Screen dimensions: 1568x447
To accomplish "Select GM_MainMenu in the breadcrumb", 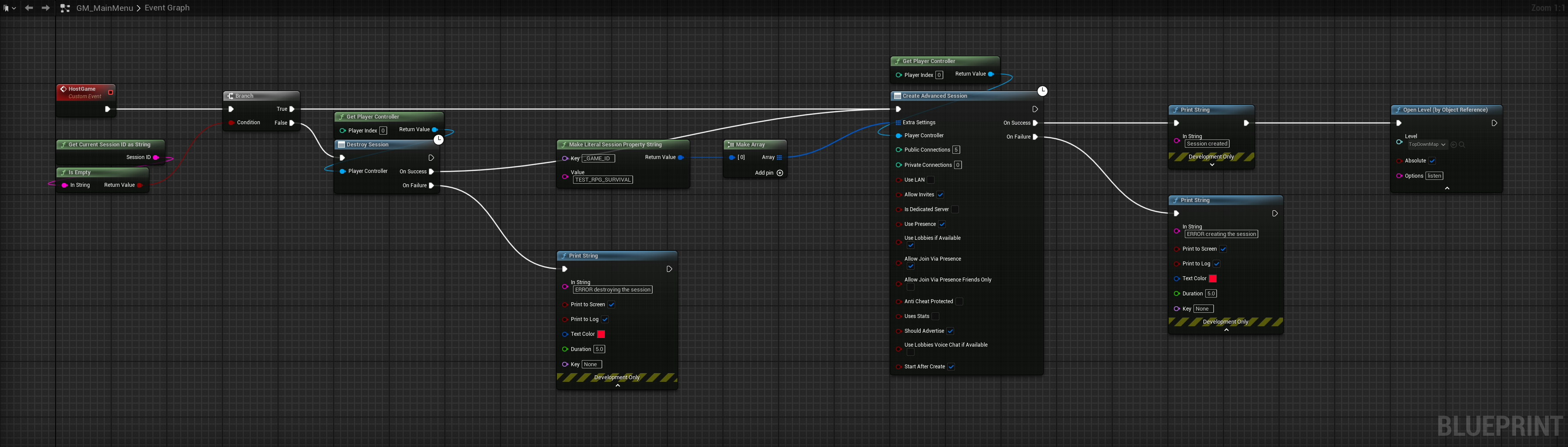I will 104,8.
